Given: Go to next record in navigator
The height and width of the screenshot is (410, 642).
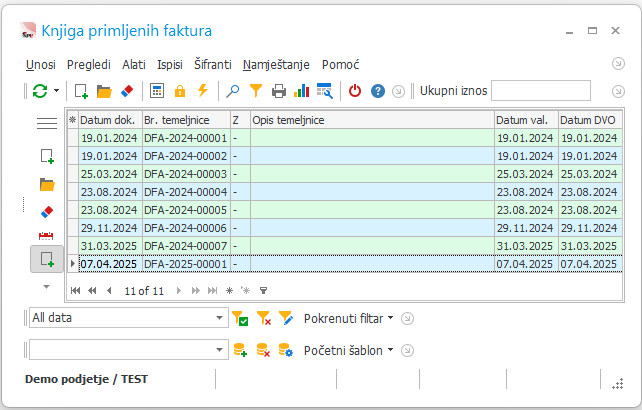Looking at the screenshot, I should pos(179,290).
